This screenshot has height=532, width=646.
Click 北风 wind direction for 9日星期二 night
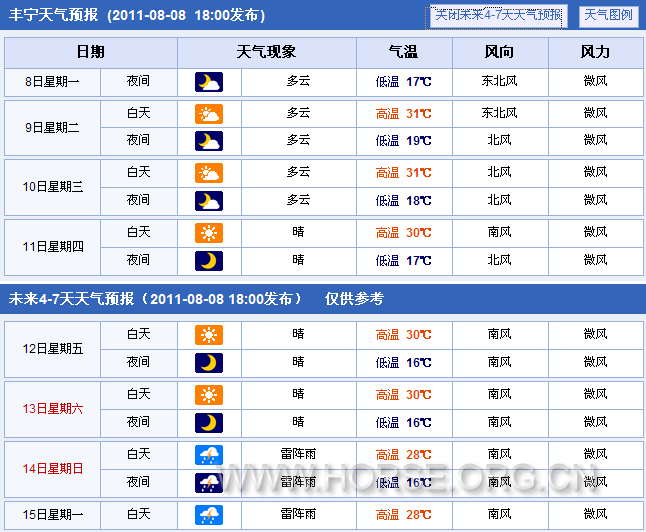(499, 140)
